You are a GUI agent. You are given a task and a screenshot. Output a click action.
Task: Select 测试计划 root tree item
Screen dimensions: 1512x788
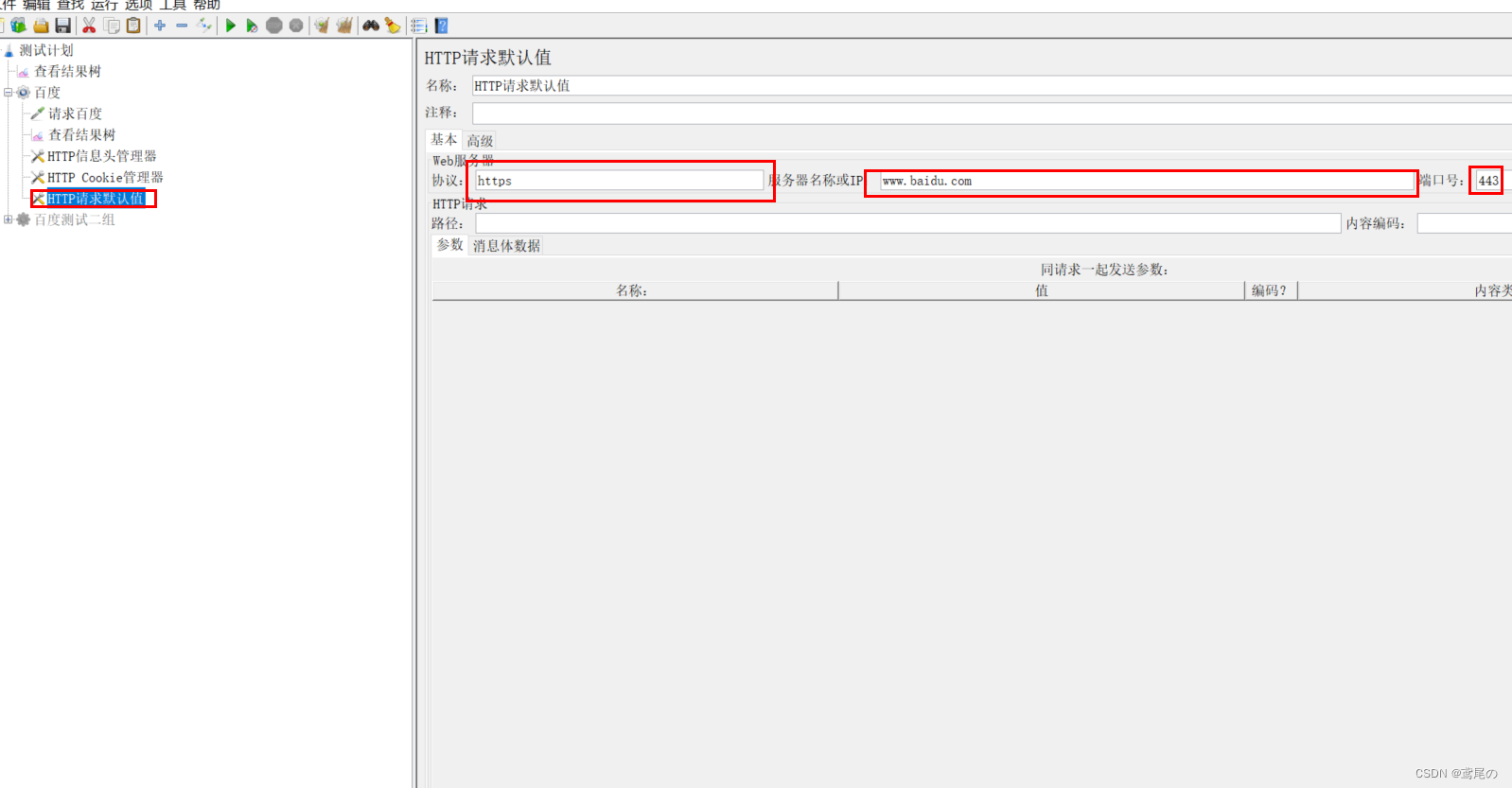tap(46, 50)
